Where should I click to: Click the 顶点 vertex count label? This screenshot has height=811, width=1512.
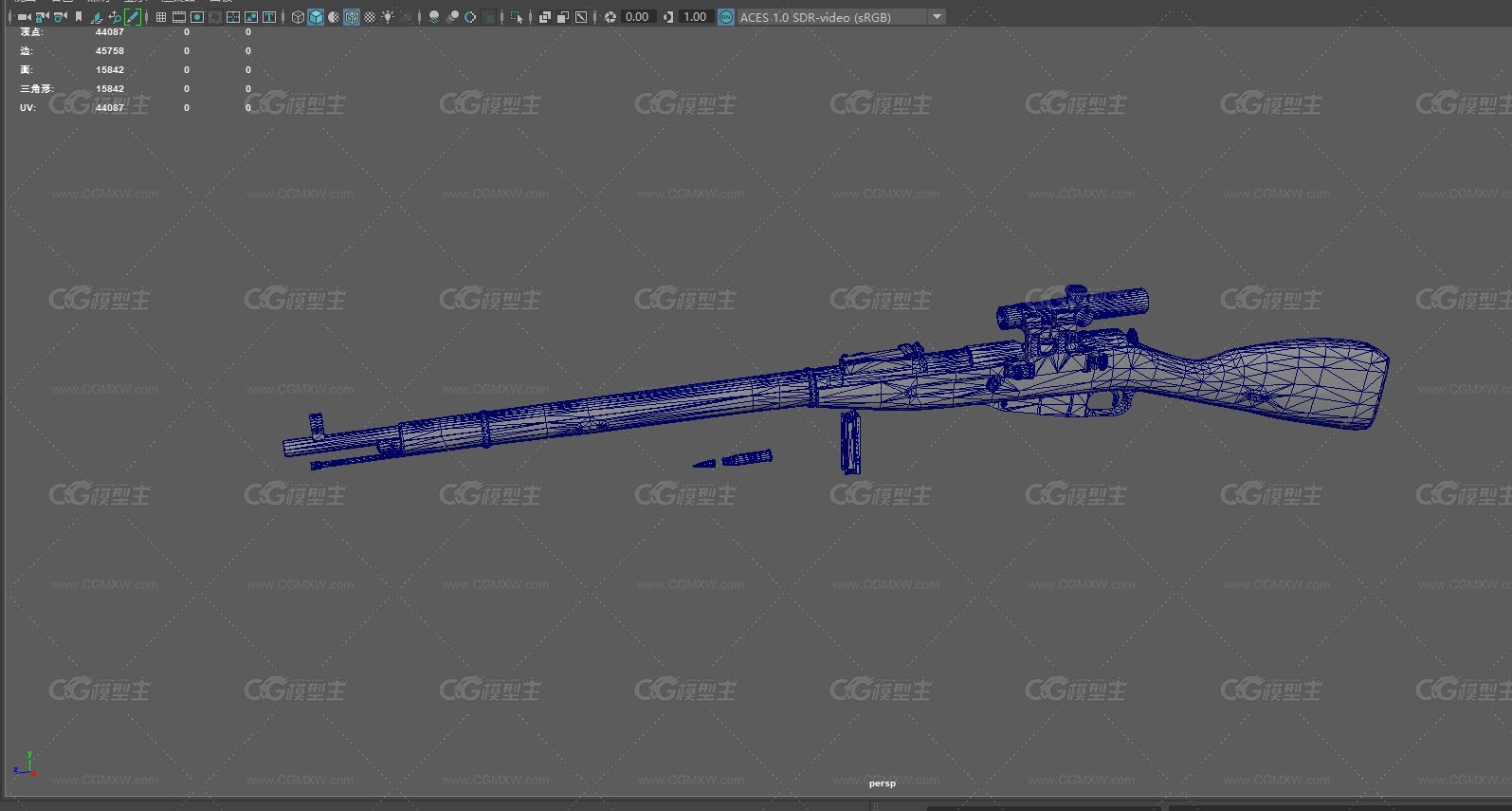coord(31,32)
